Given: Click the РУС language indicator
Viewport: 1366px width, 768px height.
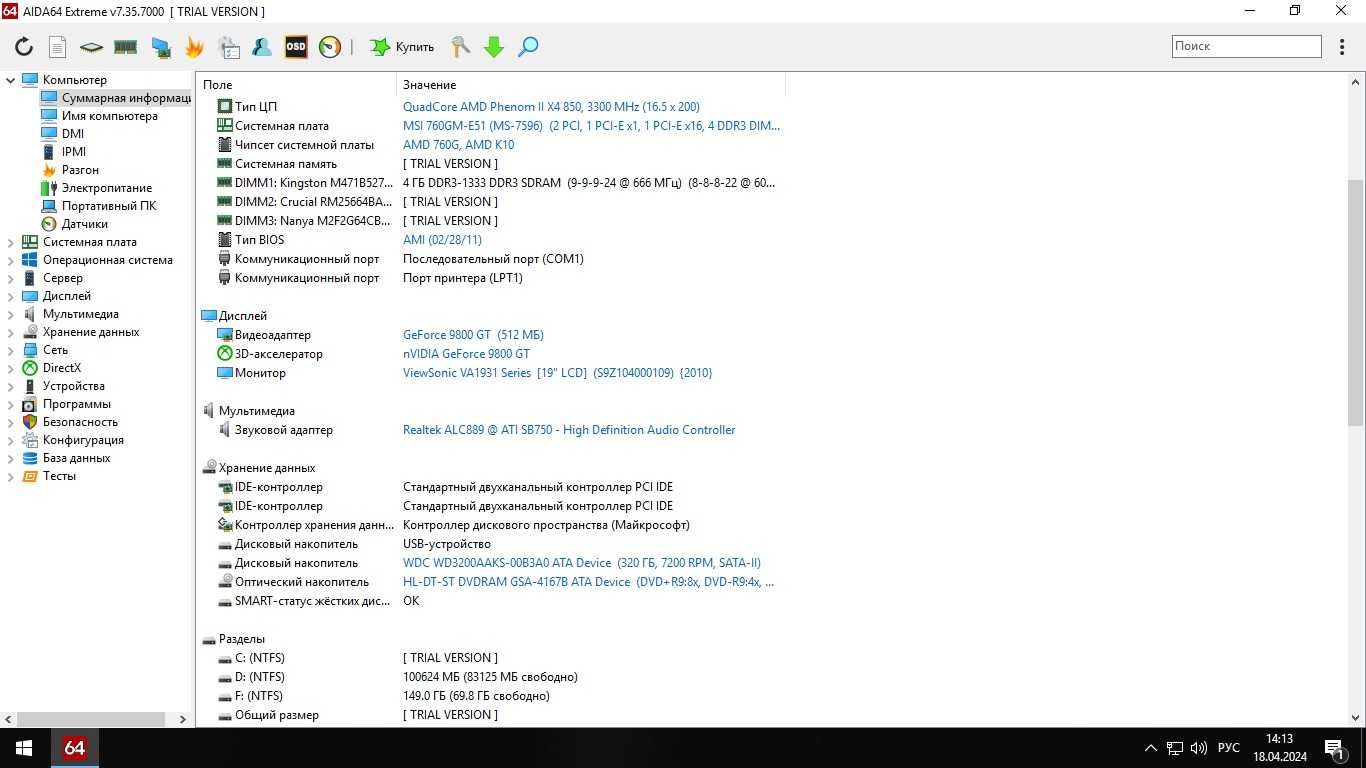Looking at the screenshot, I should [x=1229, y=748].
